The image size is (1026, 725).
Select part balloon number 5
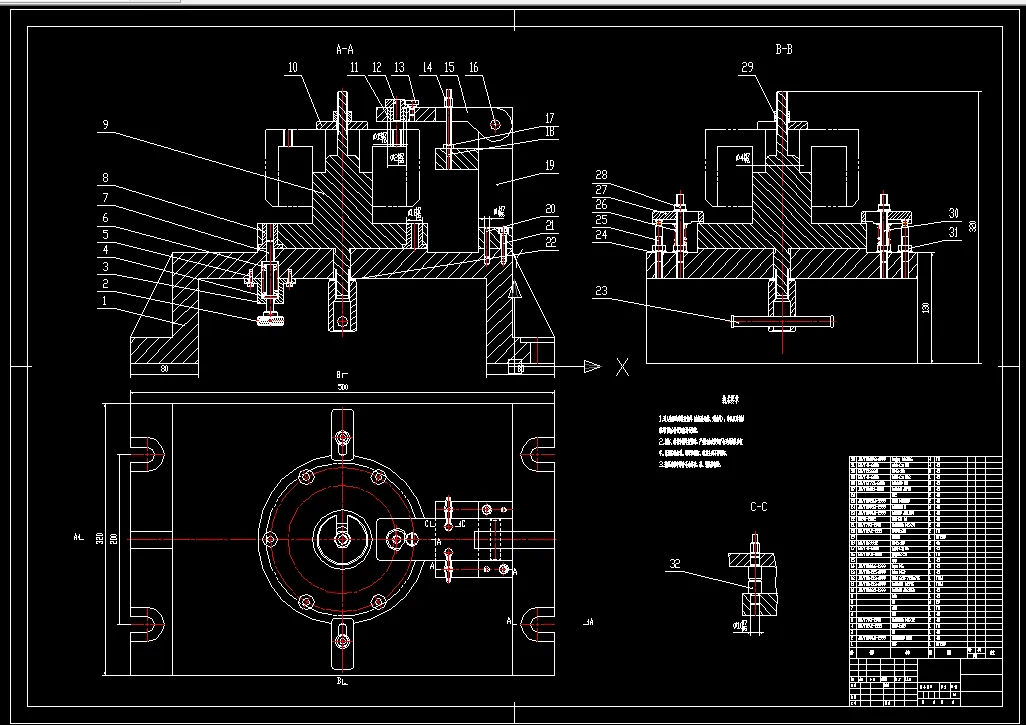pyautogui.click(x=105, y=234)
